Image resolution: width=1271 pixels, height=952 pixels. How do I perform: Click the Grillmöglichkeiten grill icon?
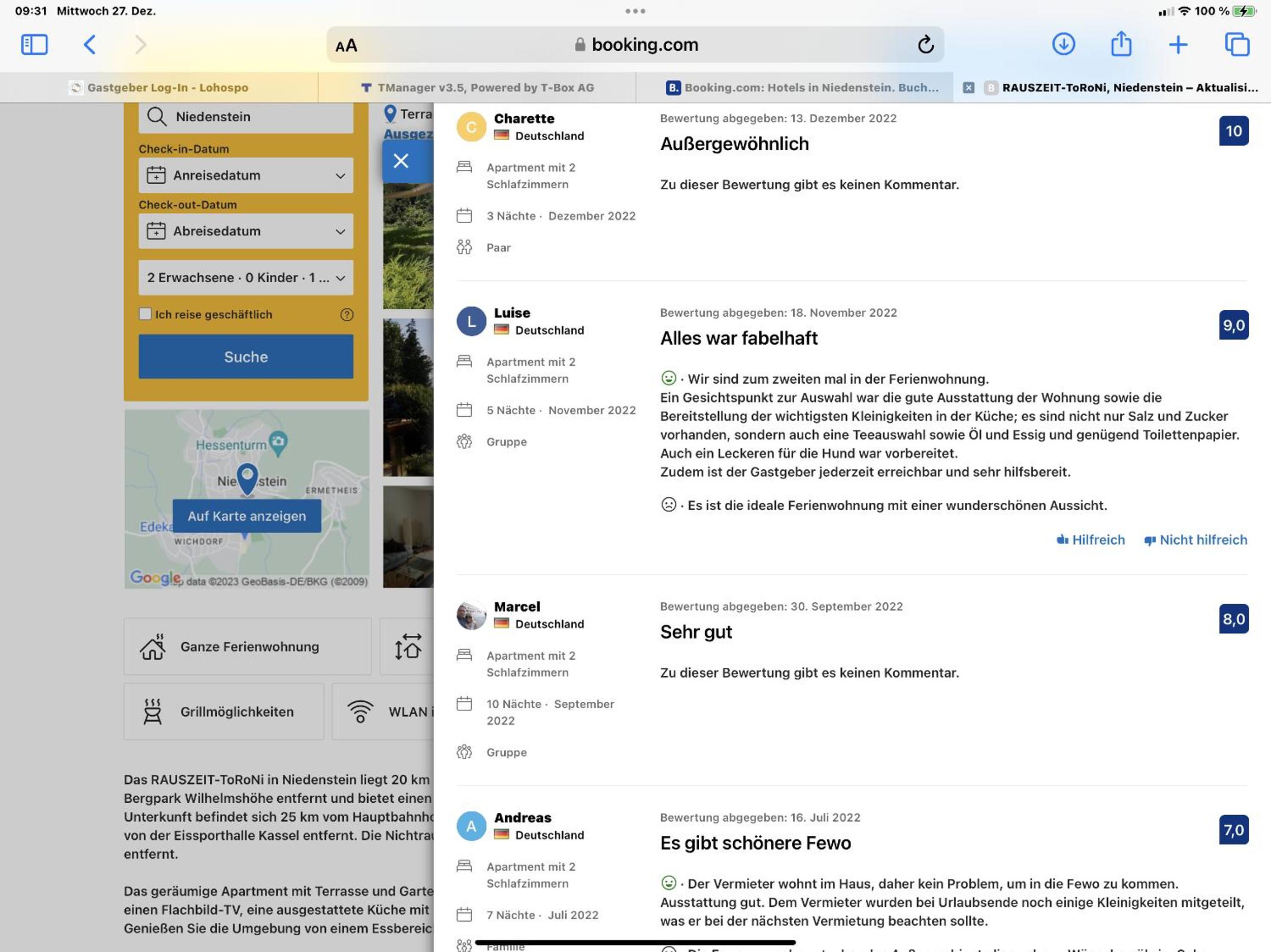pyautogui.click(x=152, y=711)
